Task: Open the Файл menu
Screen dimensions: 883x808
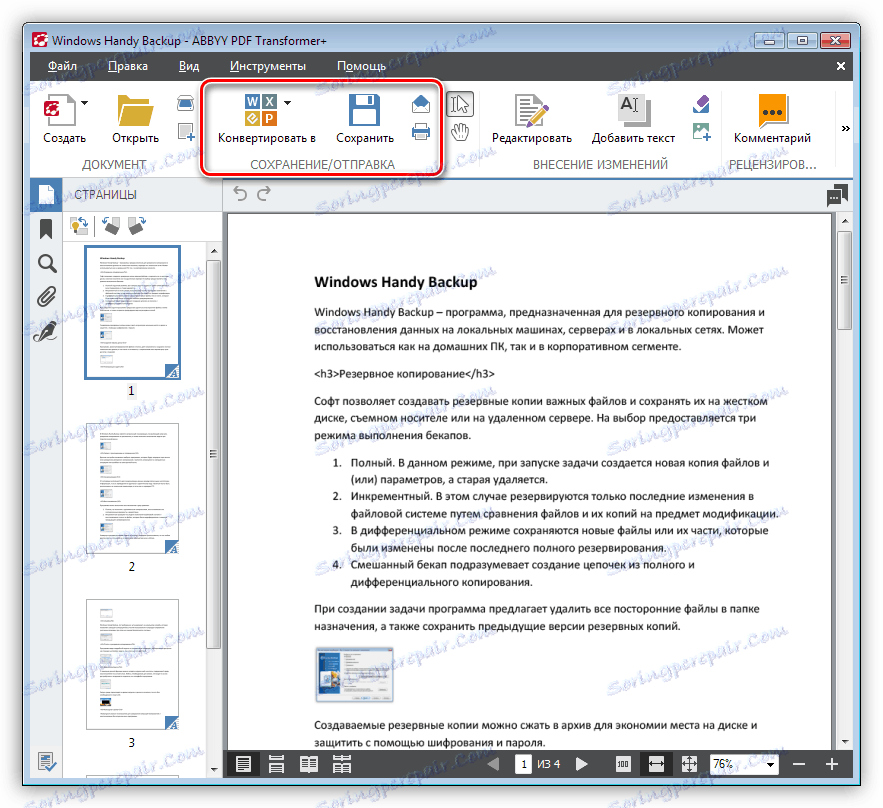Action: [62, 66]
